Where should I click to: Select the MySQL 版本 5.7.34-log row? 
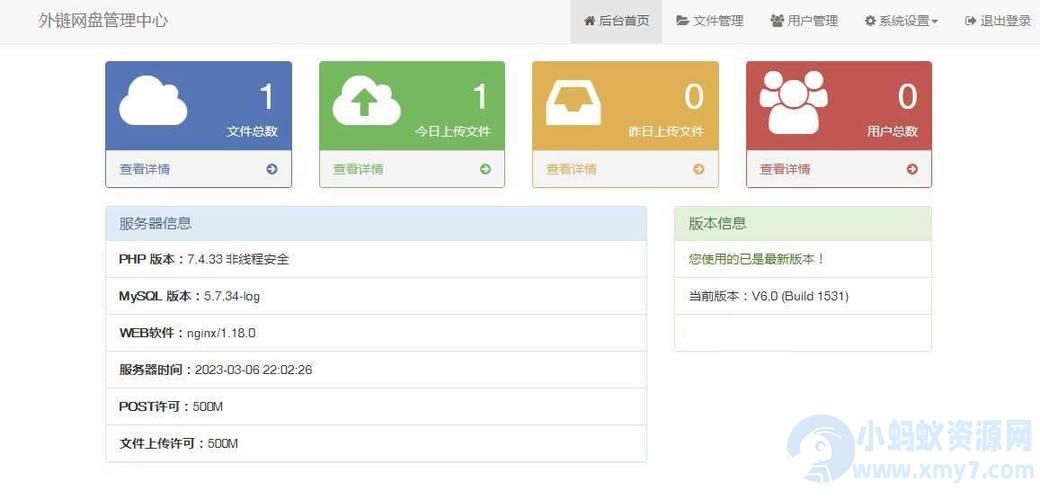tap(376, 296)
